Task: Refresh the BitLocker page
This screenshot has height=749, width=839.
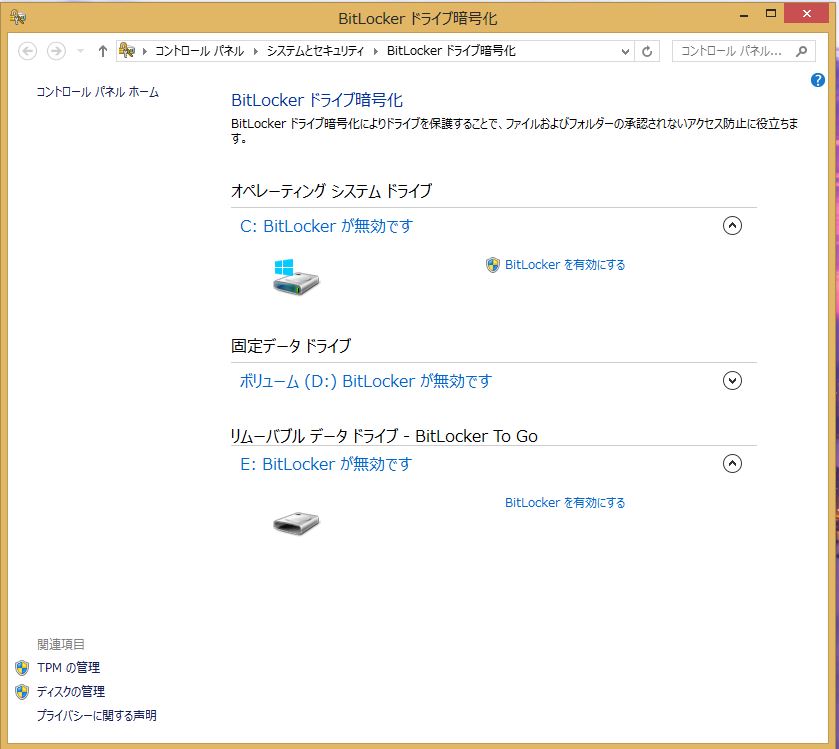Action: (647, 52)
